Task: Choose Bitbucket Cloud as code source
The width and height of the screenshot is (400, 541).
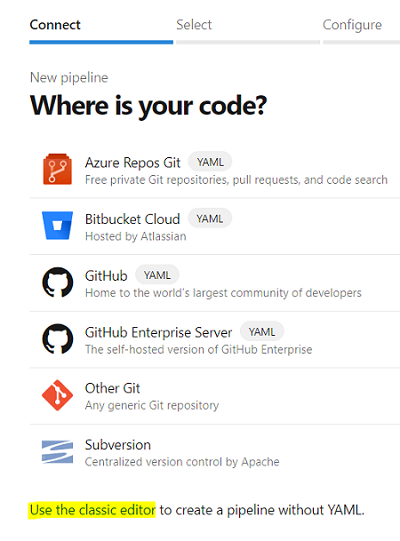Action: pyautogui.click(x=215, y=226)
